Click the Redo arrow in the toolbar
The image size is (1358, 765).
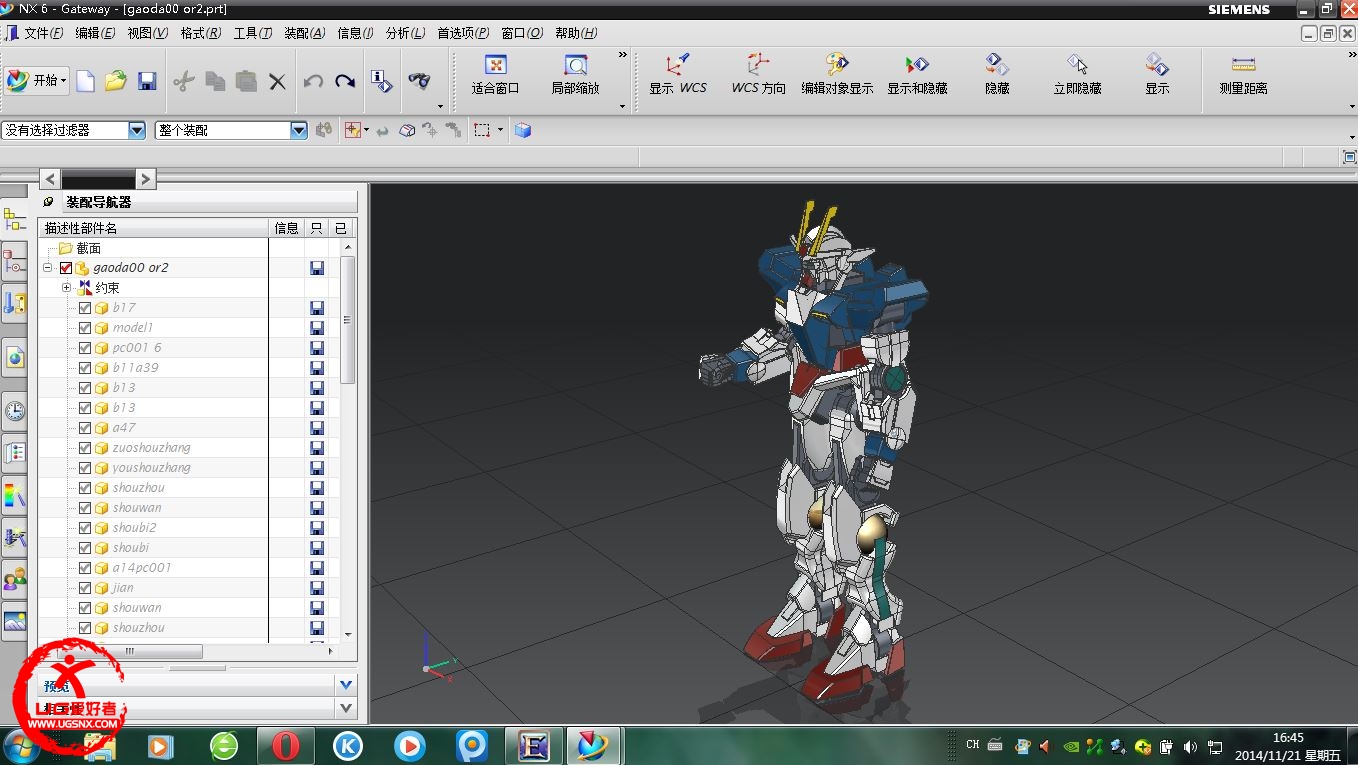pos(345,81)
